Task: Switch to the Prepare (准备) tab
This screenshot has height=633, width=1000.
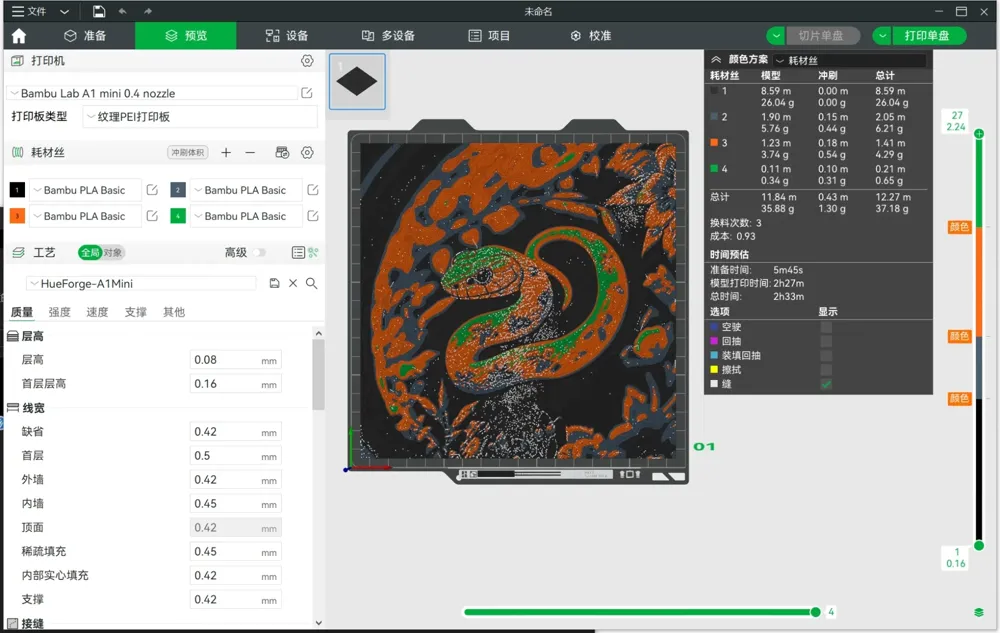Action: [85, 36]
